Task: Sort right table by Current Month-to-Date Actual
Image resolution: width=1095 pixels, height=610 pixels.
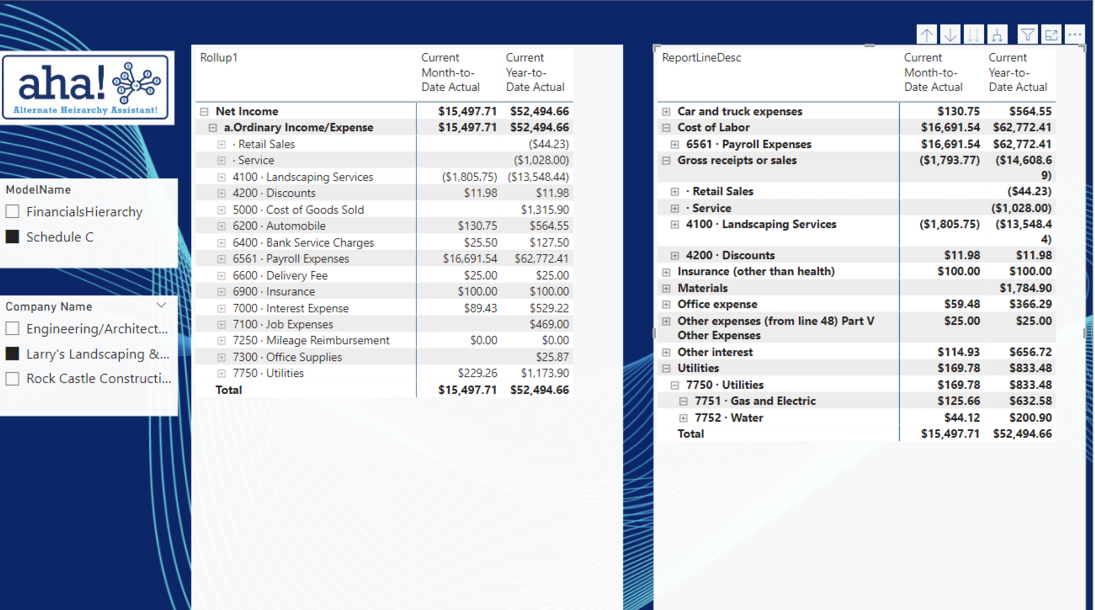Action: coord(933,72)
